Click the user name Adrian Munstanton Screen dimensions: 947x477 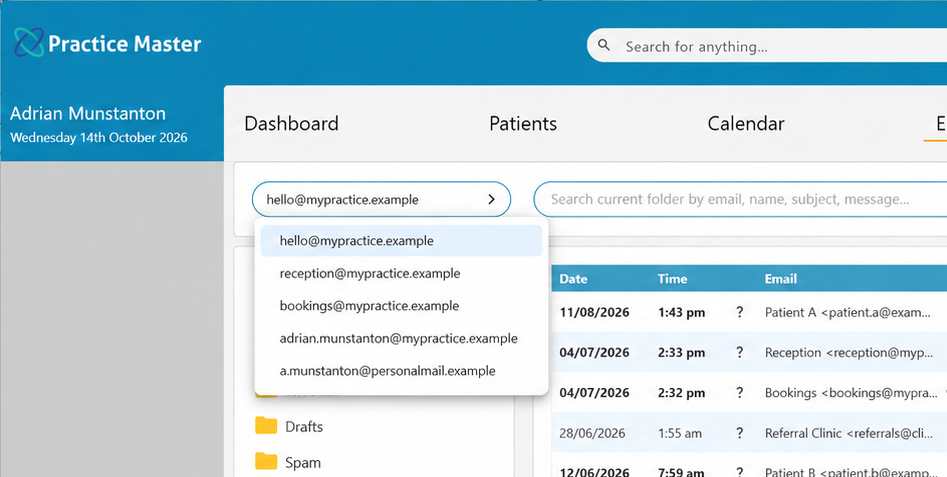tap(88, 113)
